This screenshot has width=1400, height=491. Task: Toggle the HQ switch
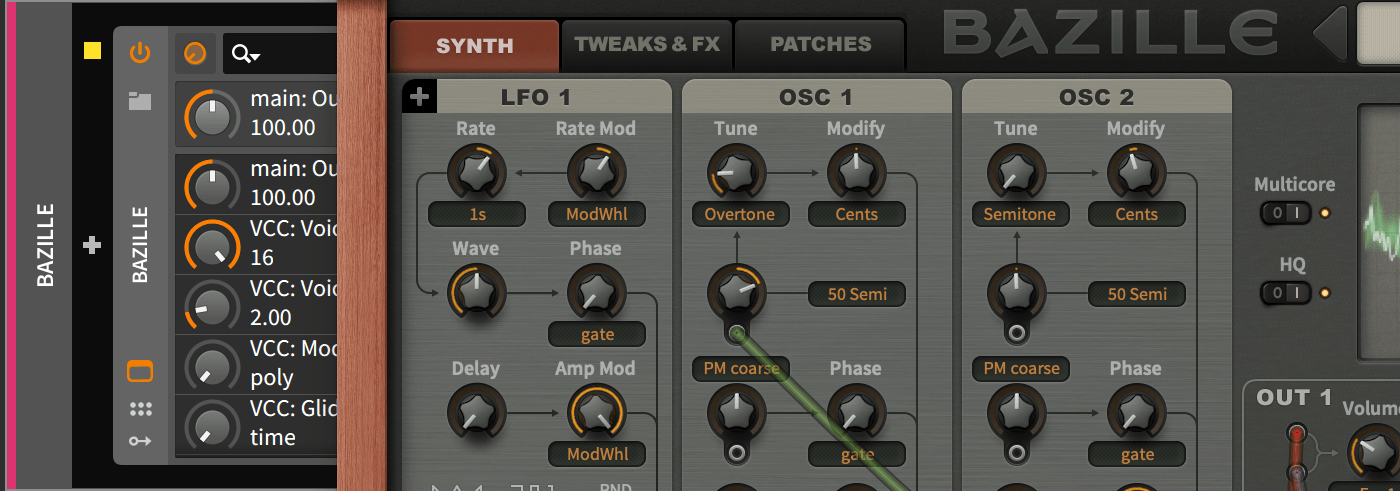tap(1286, 293)
